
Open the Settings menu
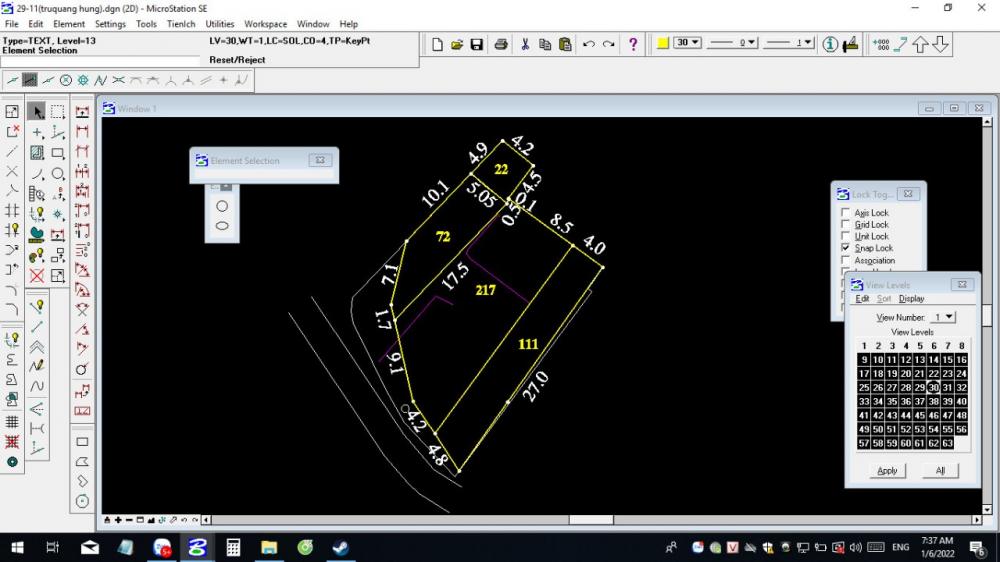tap(110, 24)
